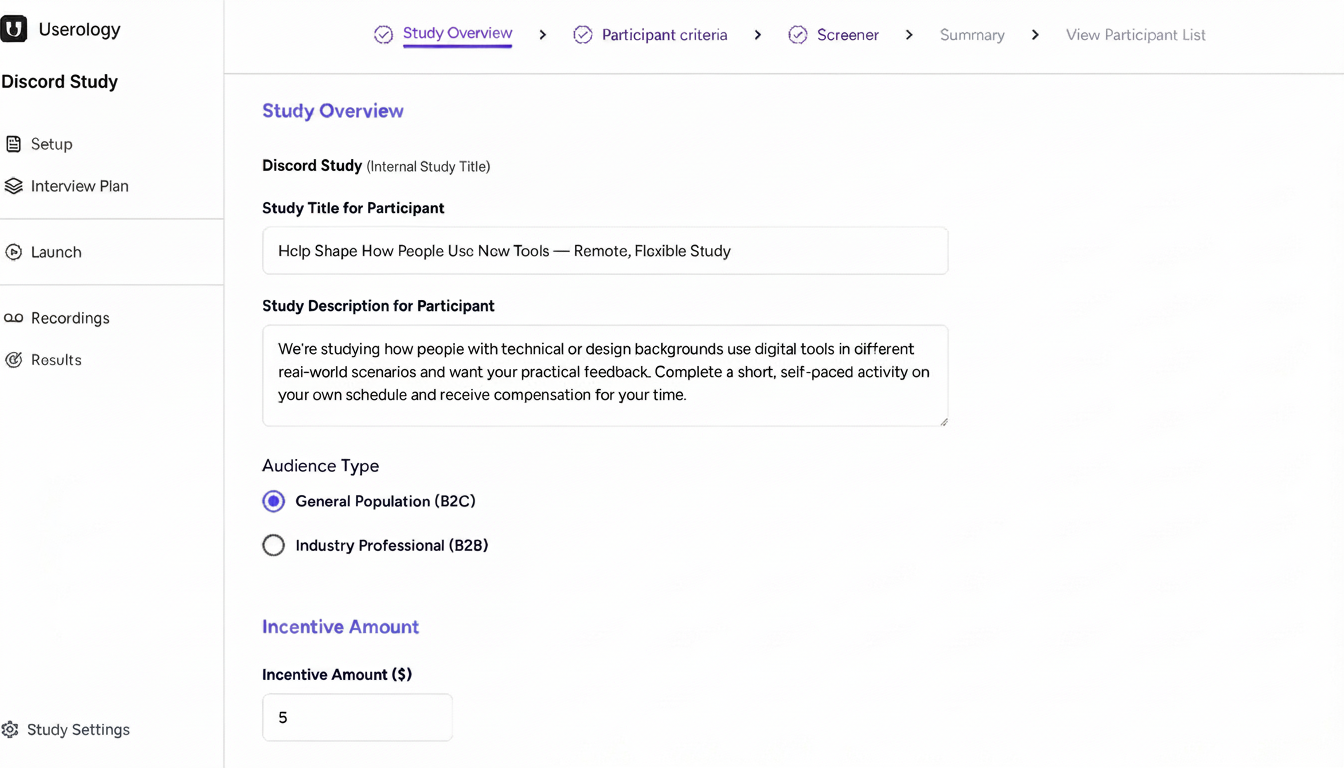Click the Study Title for Participant field
Screen dimensions: 1344x768
click(x=604, y=251)
